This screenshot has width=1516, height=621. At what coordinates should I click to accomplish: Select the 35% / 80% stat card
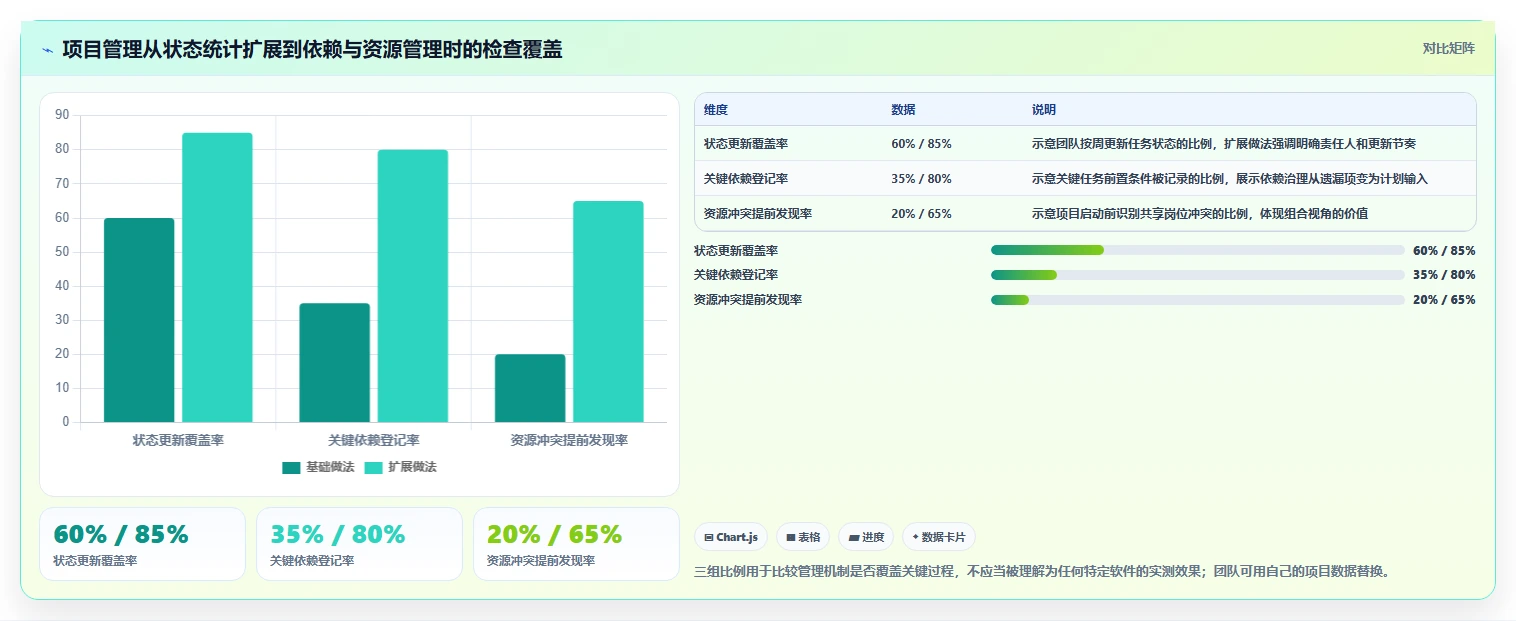coord(359,544)
